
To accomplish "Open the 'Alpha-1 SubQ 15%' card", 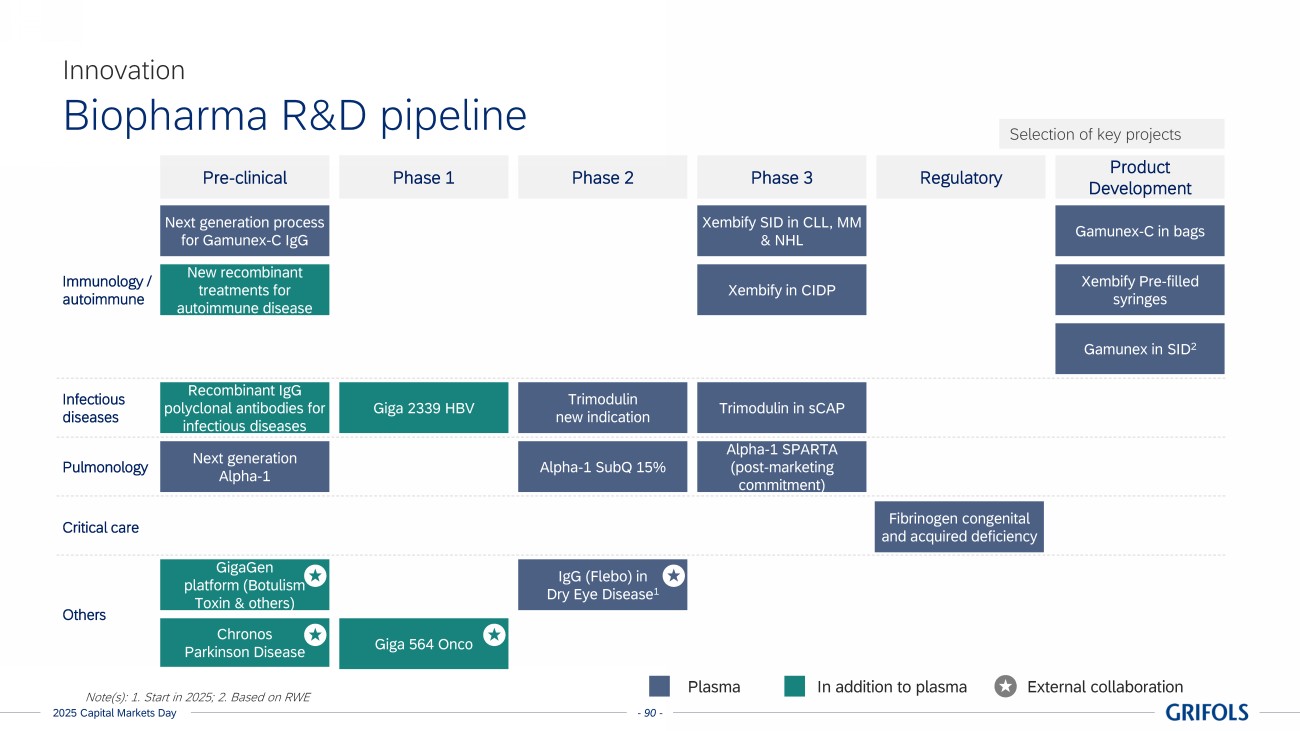I will (x=603, y=467).
